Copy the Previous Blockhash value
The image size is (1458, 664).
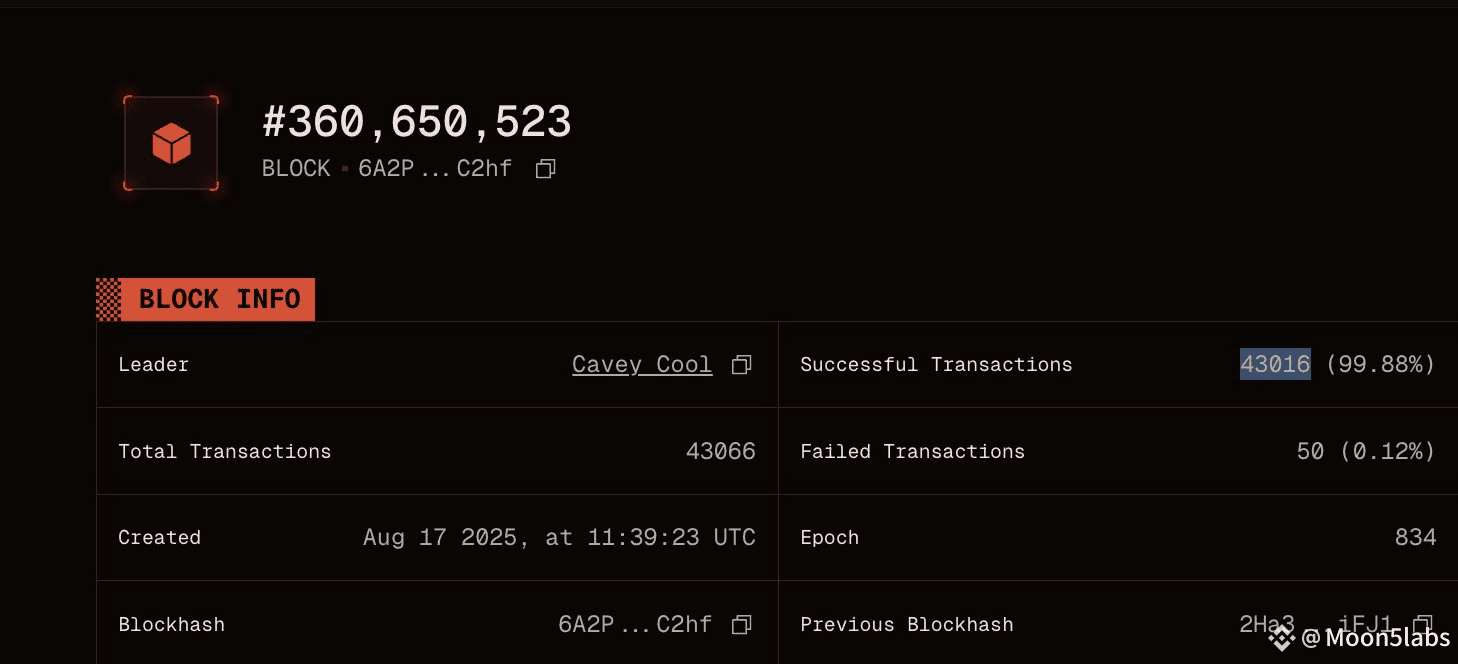click(1423, 625)
